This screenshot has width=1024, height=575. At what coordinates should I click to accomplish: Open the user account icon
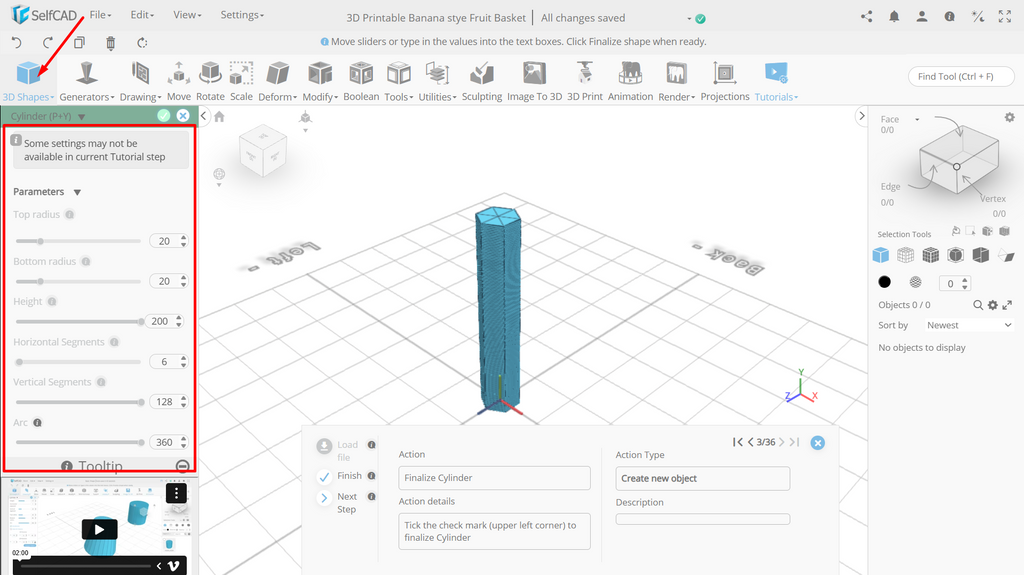(921, 17)
